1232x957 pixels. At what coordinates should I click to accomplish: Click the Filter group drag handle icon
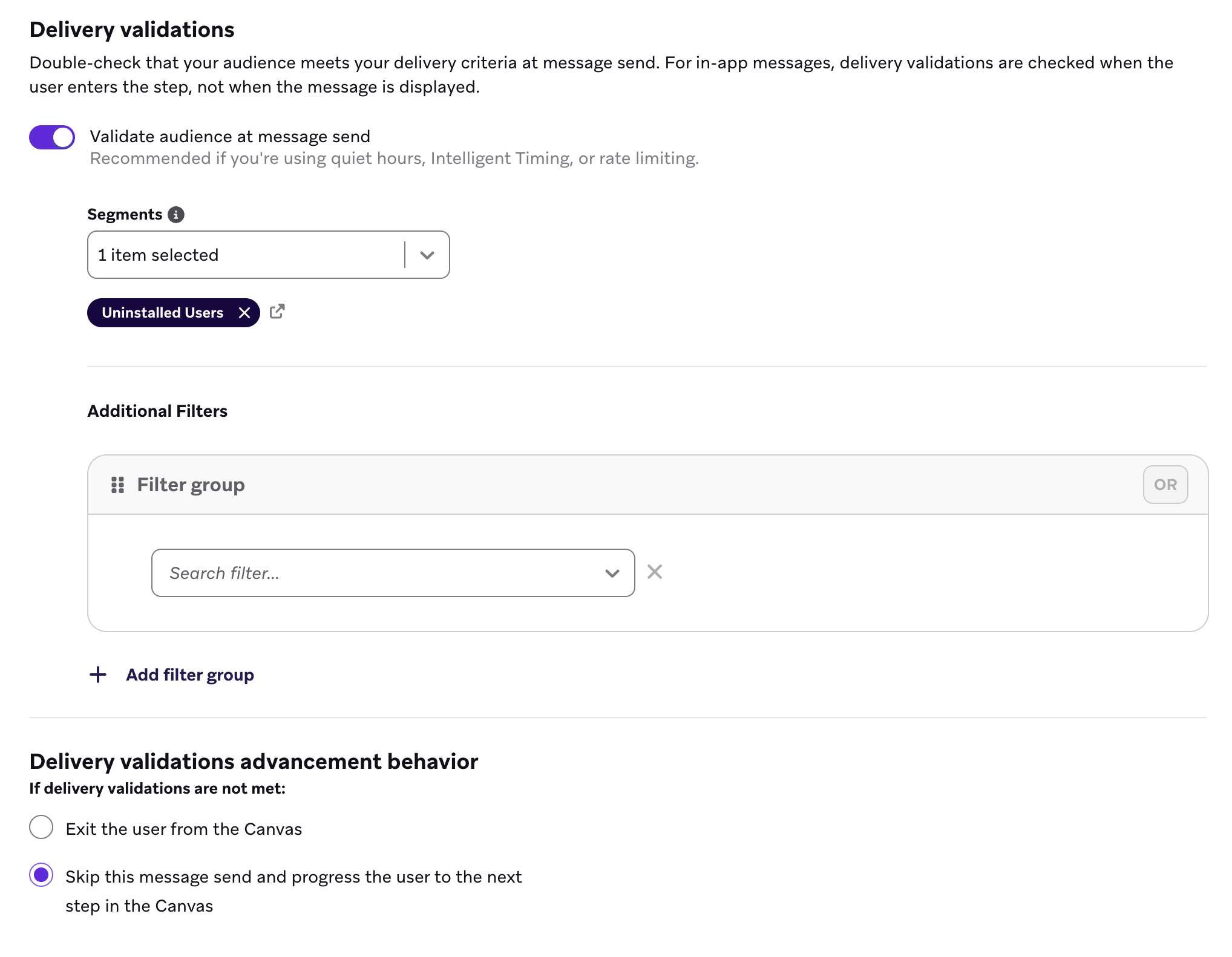point(117,485)
